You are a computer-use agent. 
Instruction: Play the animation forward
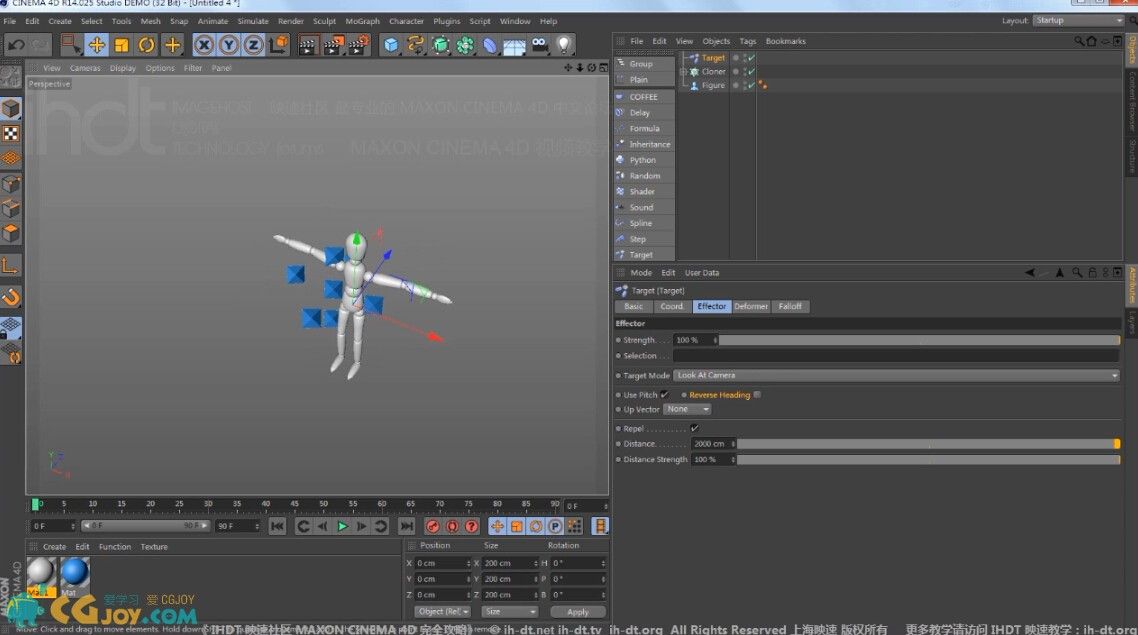[343, 526]
